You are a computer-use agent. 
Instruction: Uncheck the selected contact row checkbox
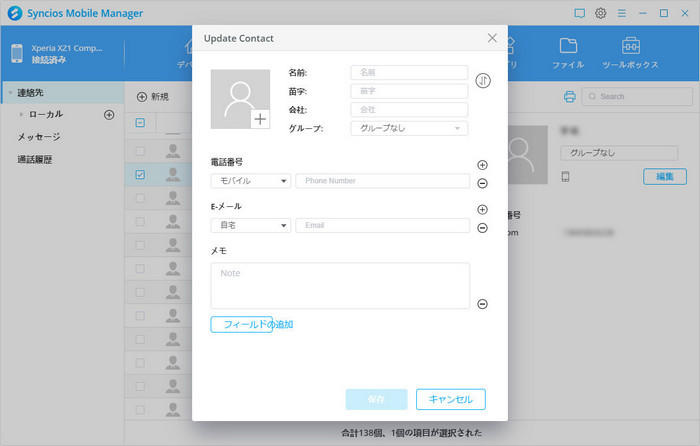(140, 175)
